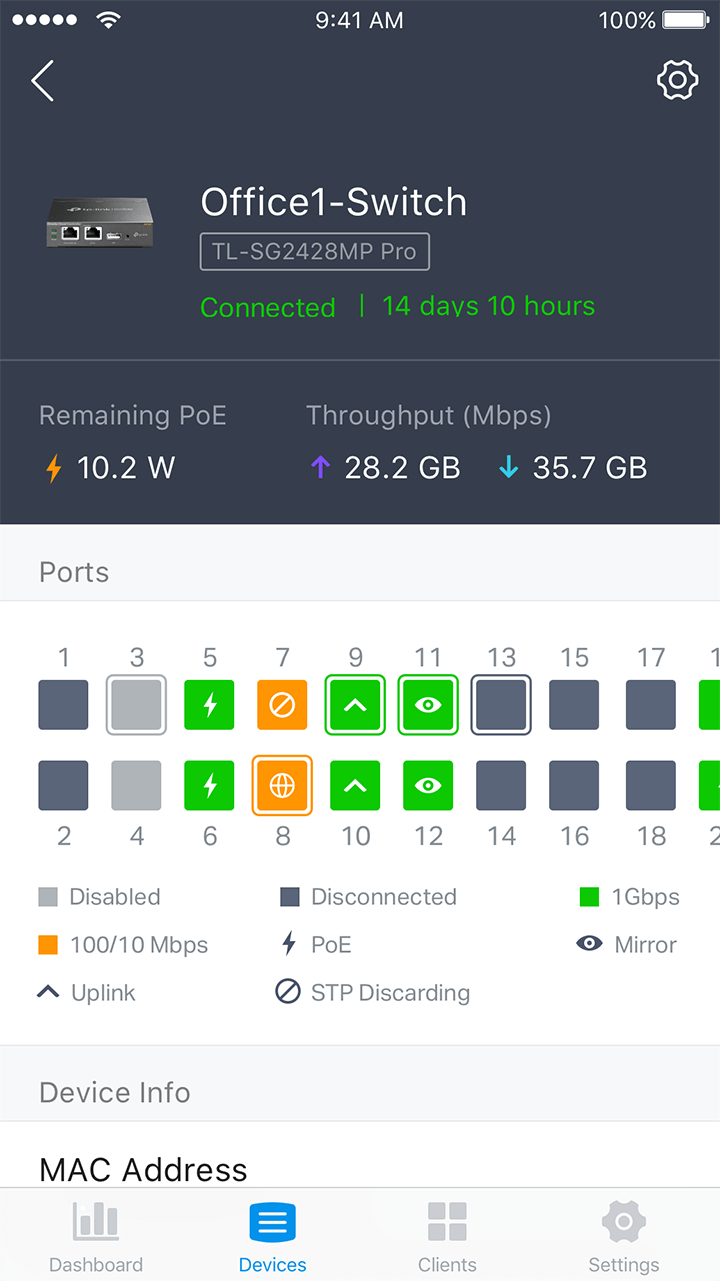
Task: Select PoE port 6
Action: (209, 785)
